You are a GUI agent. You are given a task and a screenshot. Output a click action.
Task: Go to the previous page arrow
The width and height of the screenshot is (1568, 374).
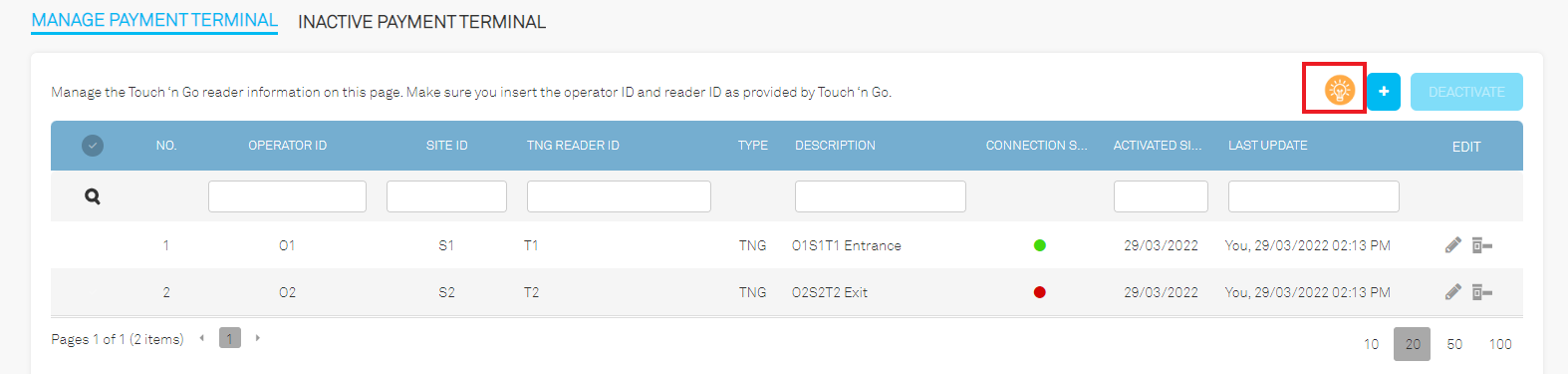click(202, 338)
